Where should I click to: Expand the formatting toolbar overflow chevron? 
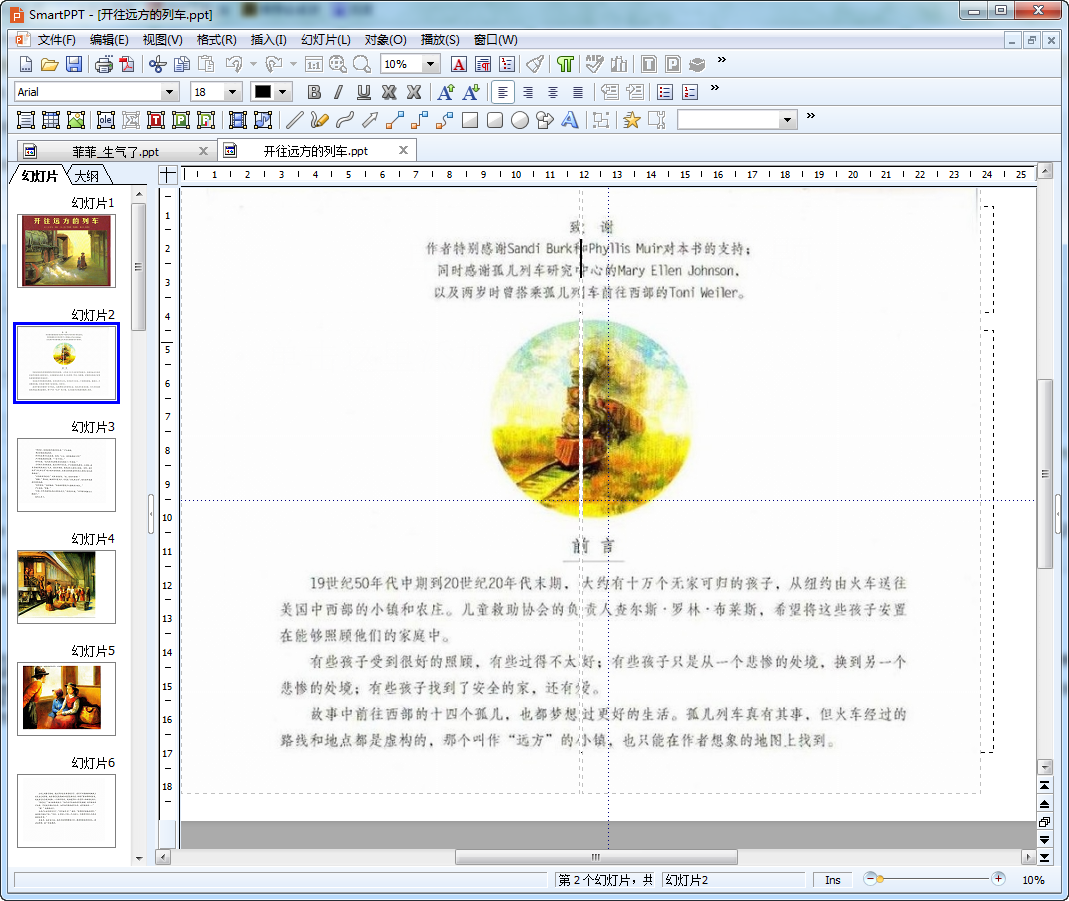(x=714, y=88)
